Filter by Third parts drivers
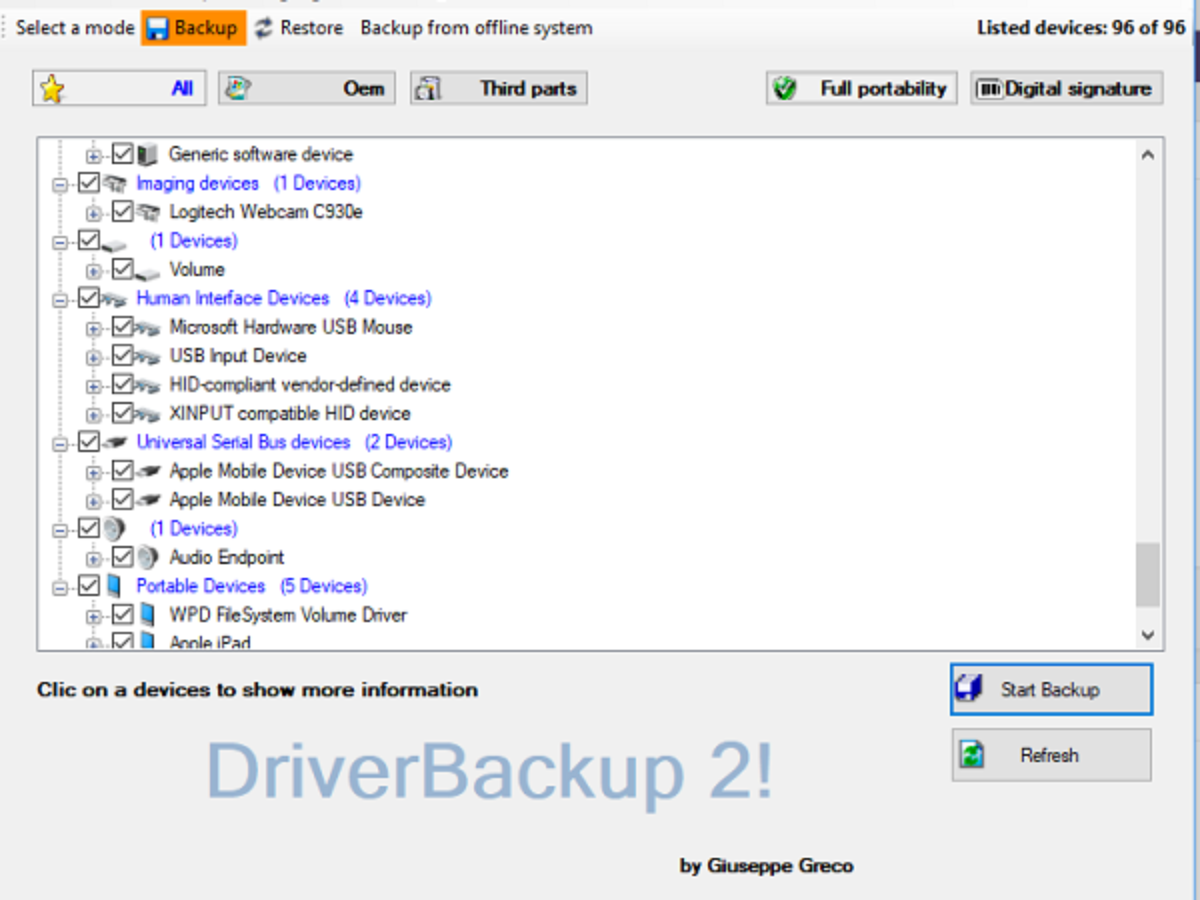 point(498,89)
